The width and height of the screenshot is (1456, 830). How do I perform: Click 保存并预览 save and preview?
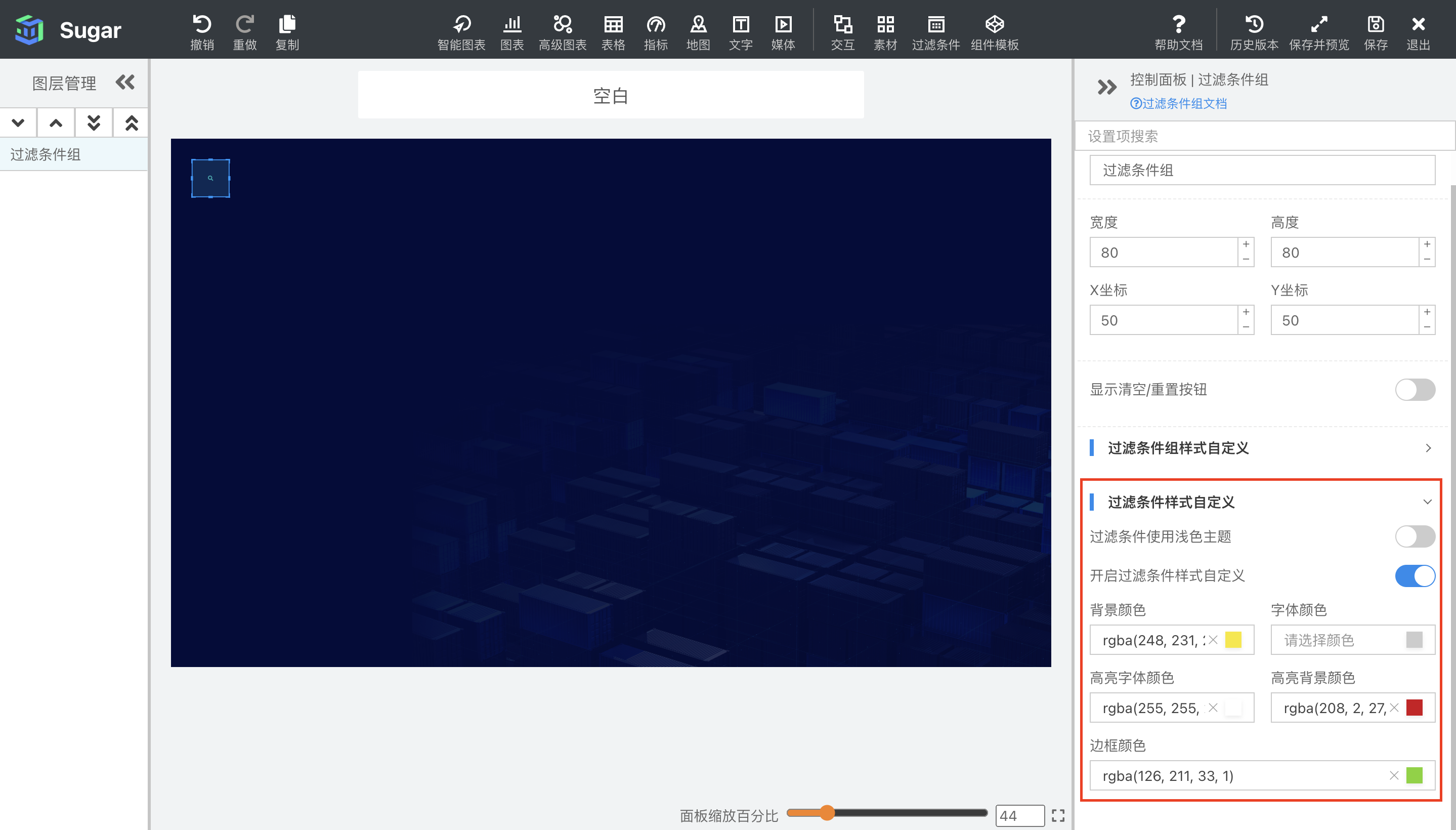(x=1319, y=31)
